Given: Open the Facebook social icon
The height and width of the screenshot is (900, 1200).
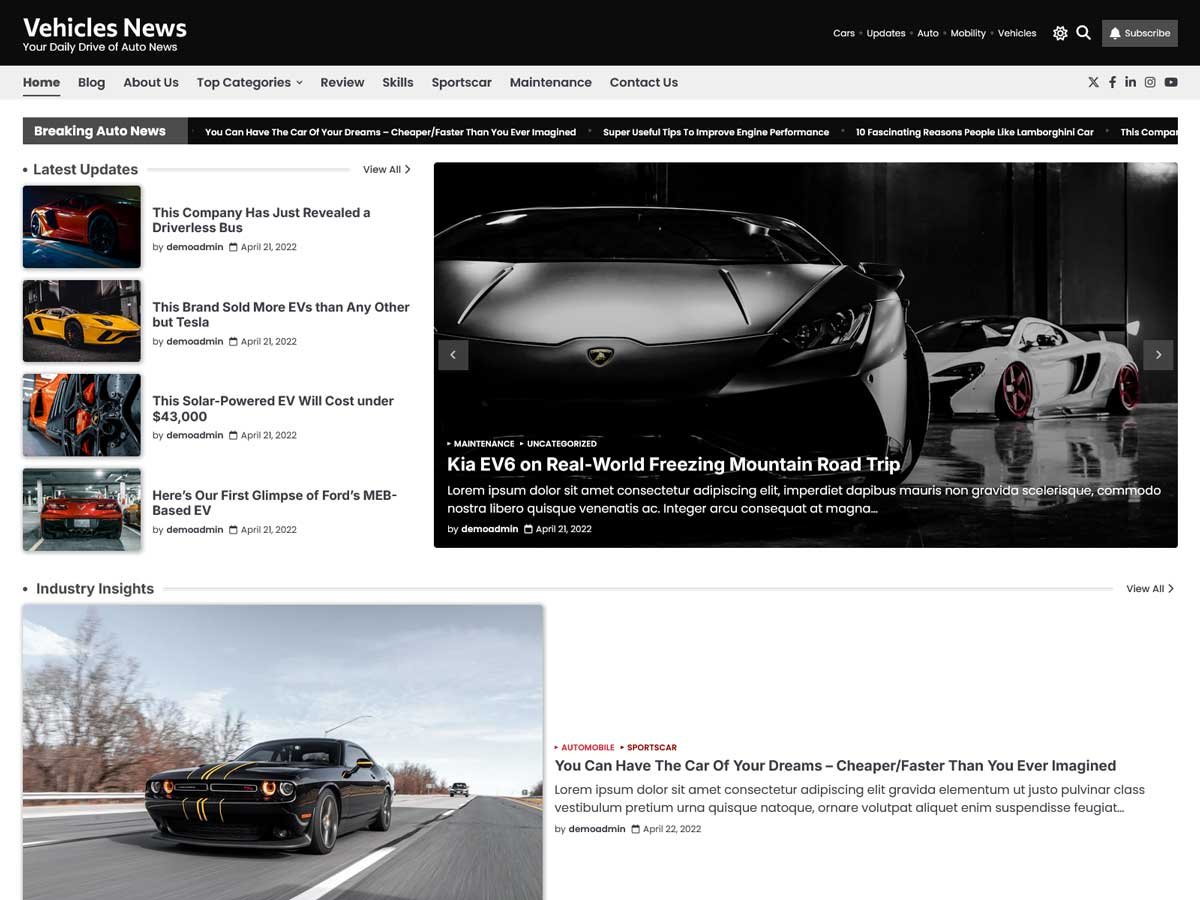Looking at the screenshot, I should click(1112, 82).
